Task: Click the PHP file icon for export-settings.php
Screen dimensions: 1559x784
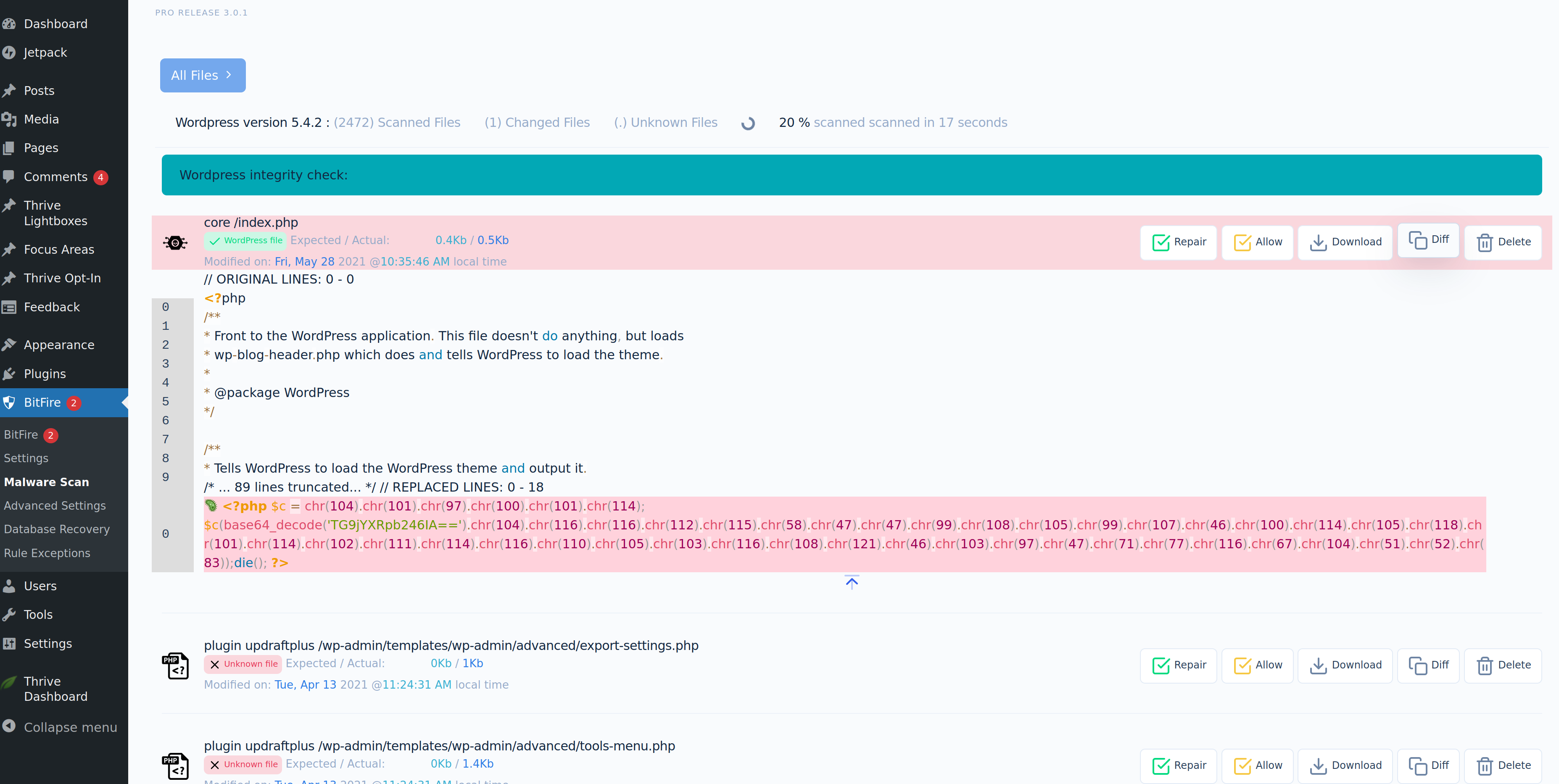Action: click(x=175, y=666)
